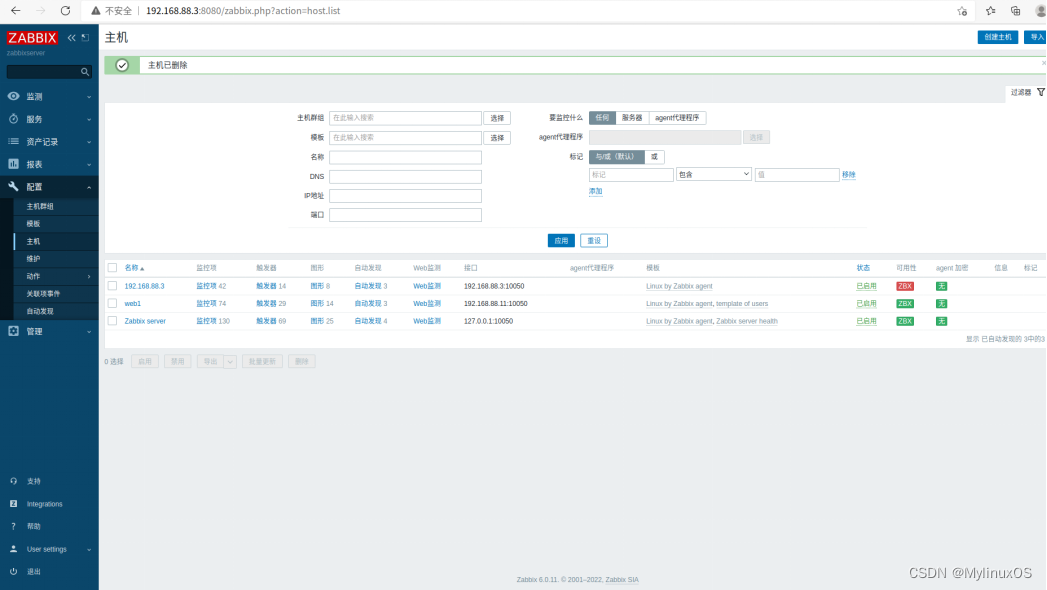Click the not-secure warning triangle icon

[95, 11]
